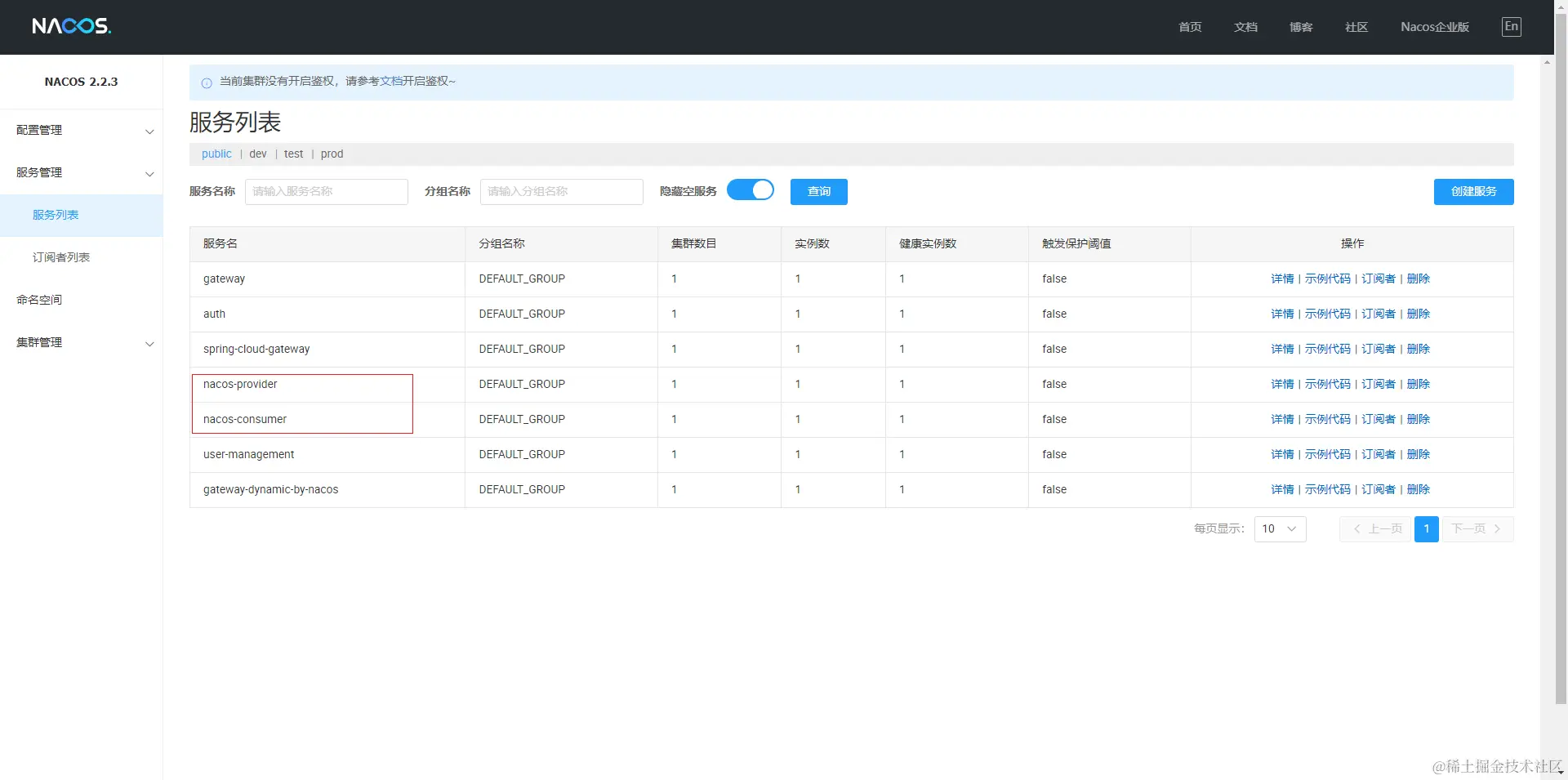
Task: Click 删除 for user-management
Action: [x=1419, y=455]
